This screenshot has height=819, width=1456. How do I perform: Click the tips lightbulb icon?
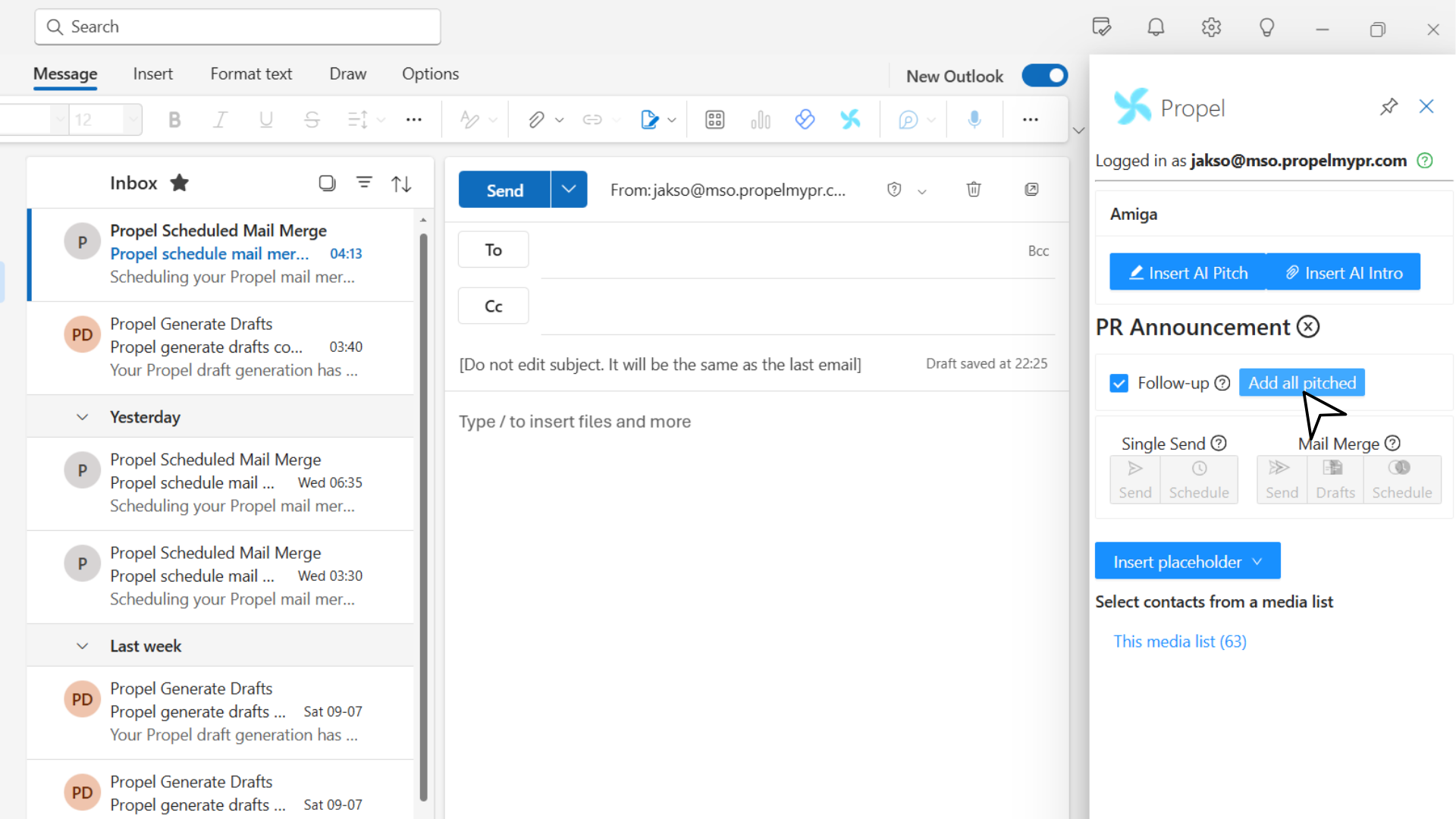tap(1266, 28)
